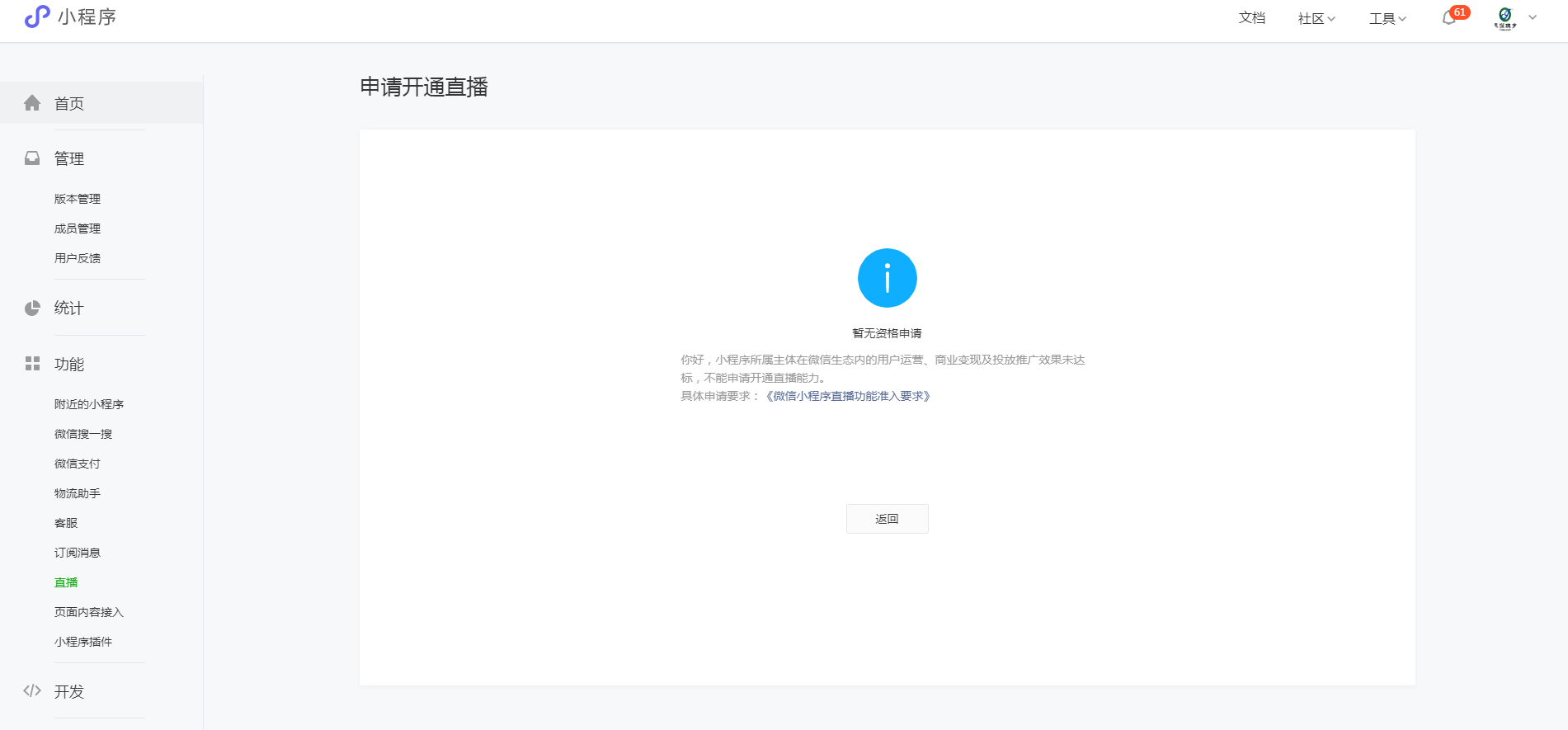Screen dimensions: 1568x730
Task: Open 用户反馈 in the sidebar
Action: tap(78, 258)
